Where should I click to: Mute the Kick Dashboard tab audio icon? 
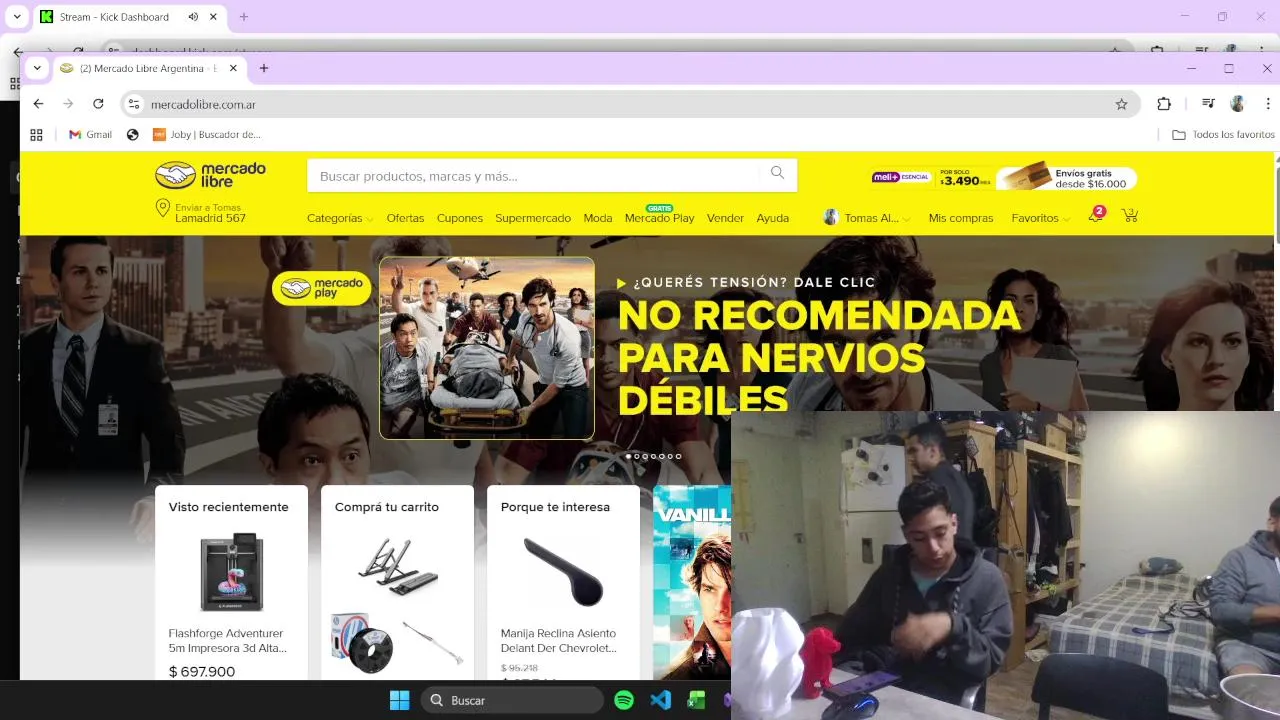(x=193, y=17)
